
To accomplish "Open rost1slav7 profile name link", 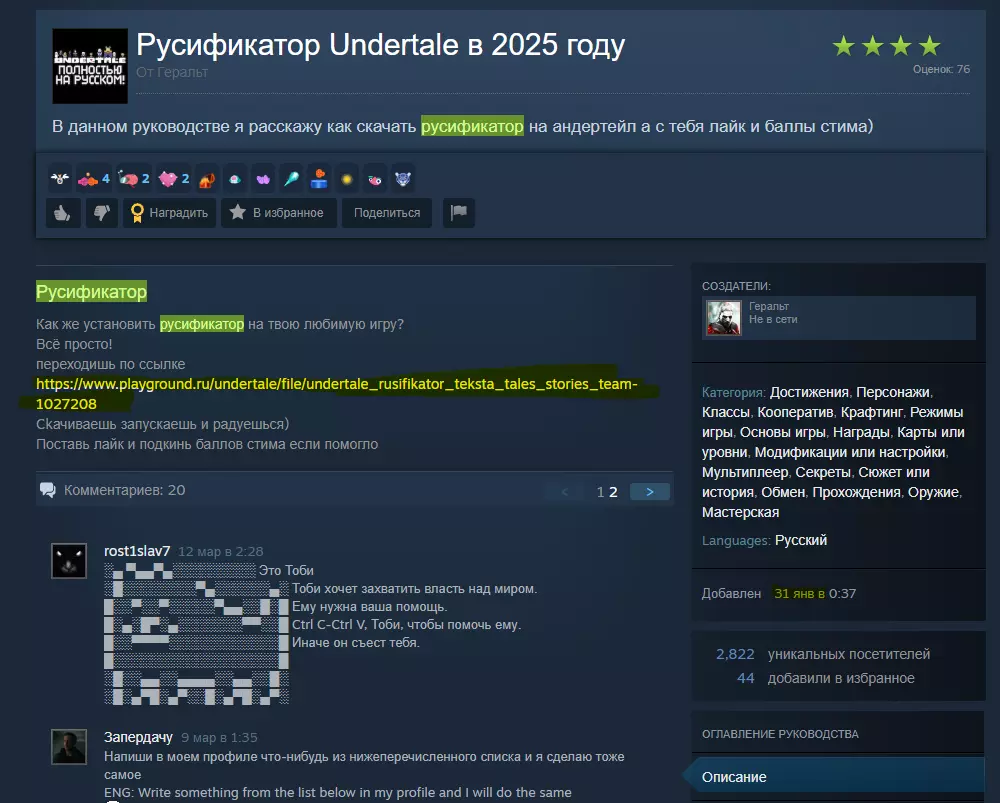I will tap(137, 551).
